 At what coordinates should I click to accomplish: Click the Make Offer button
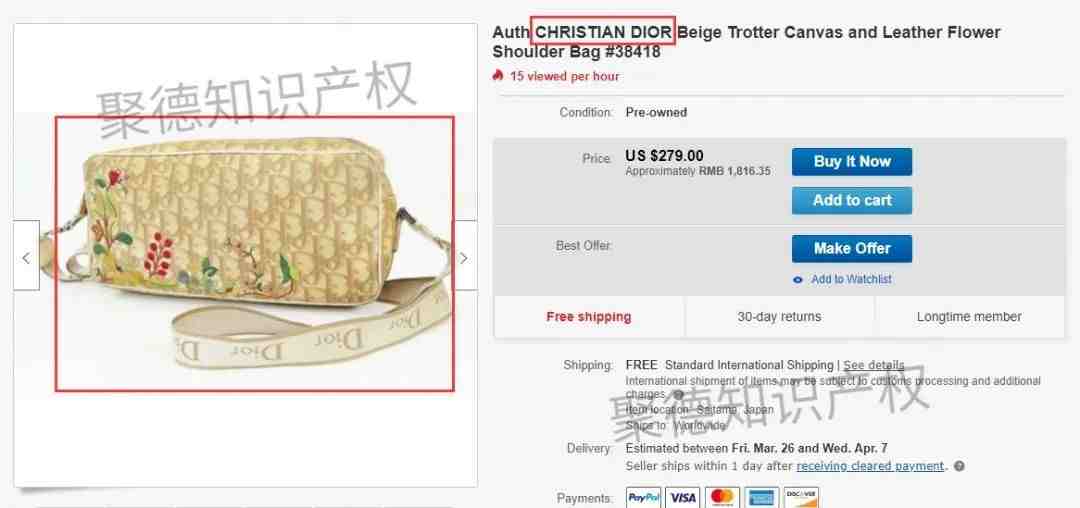(x=852, y=248)
